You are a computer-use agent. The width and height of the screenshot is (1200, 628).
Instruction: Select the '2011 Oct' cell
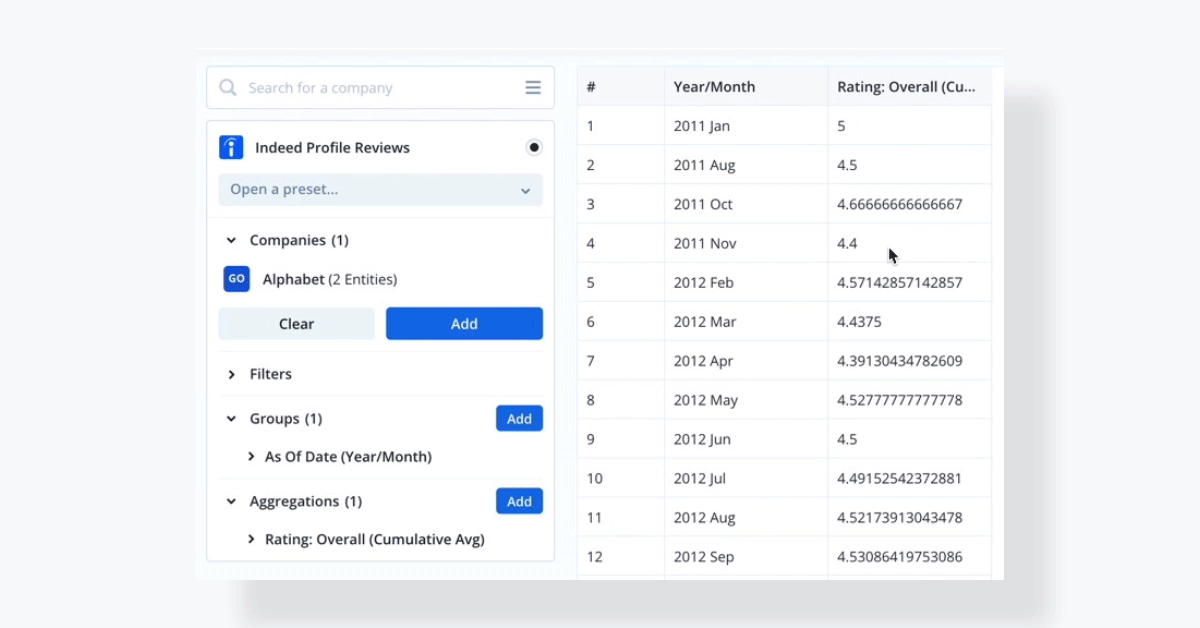pyautogui.click(x=746, y=204)
